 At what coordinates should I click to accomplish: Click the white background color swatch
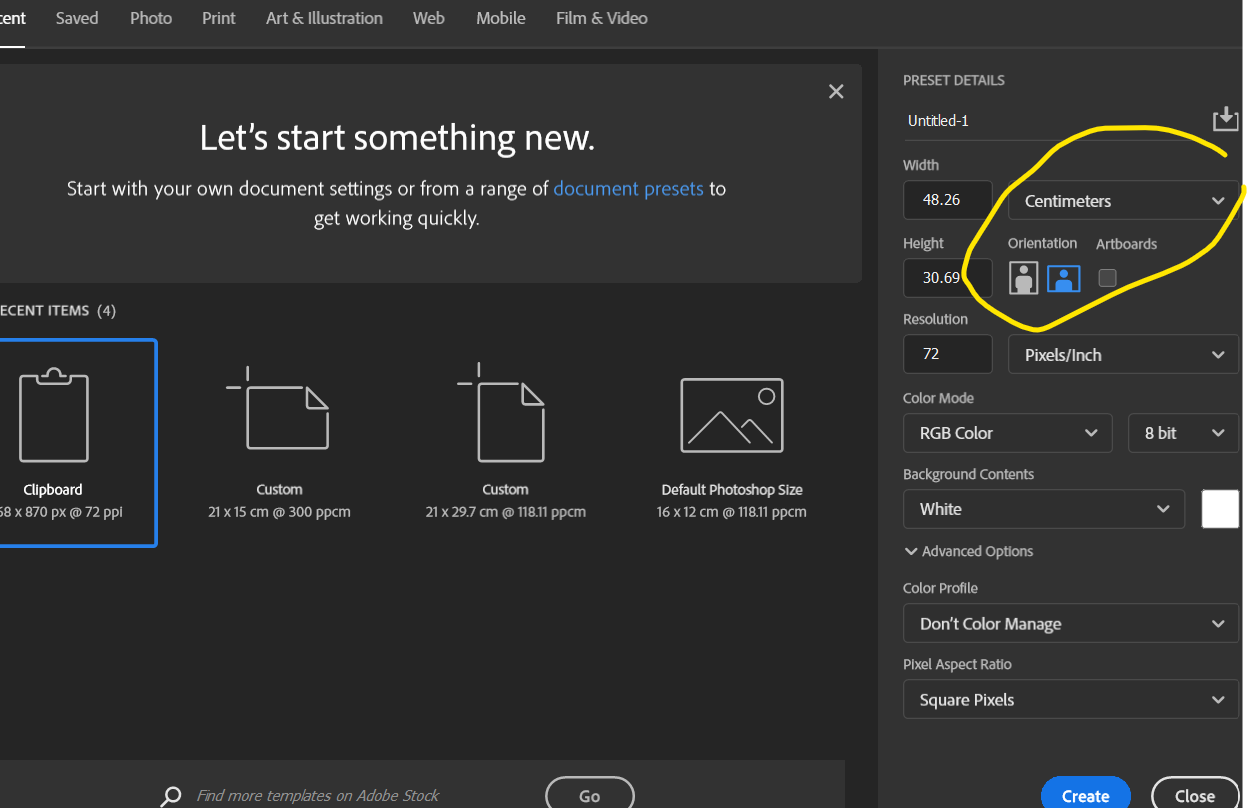coord(1220,509)
